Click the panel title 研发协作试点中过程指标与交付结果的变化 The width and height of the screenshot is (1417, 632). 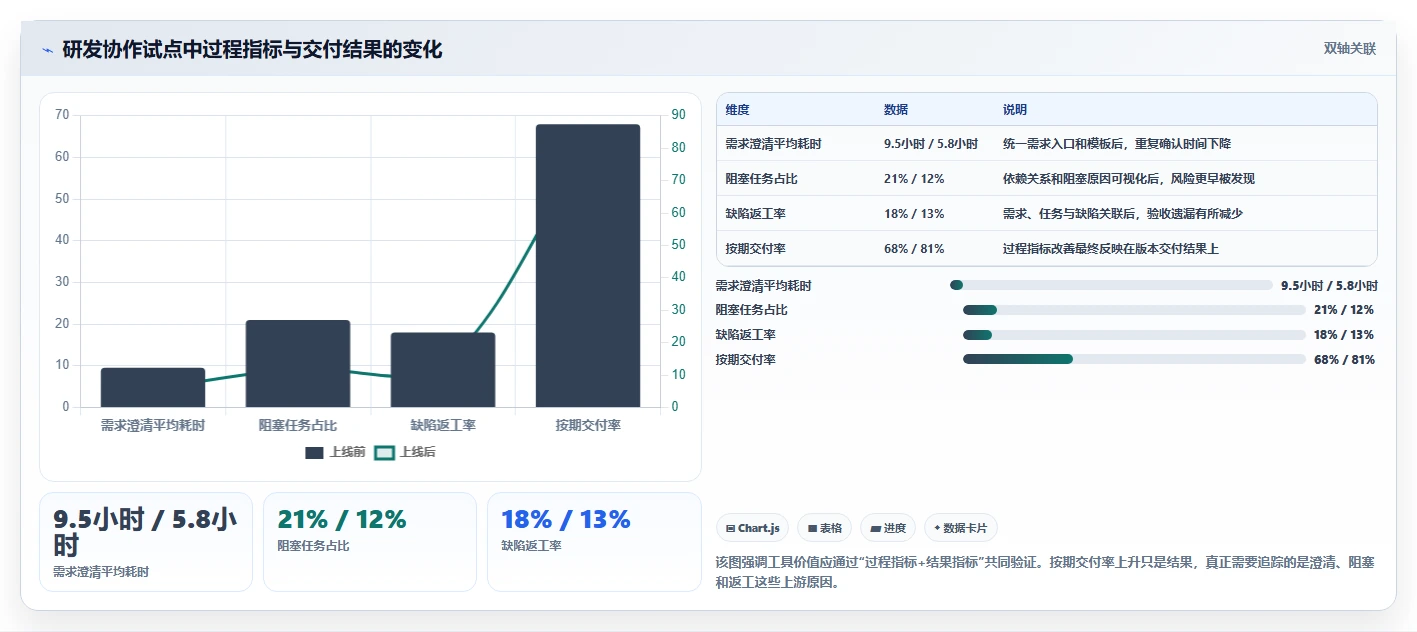pyautogui.click(x=252, y=50)
